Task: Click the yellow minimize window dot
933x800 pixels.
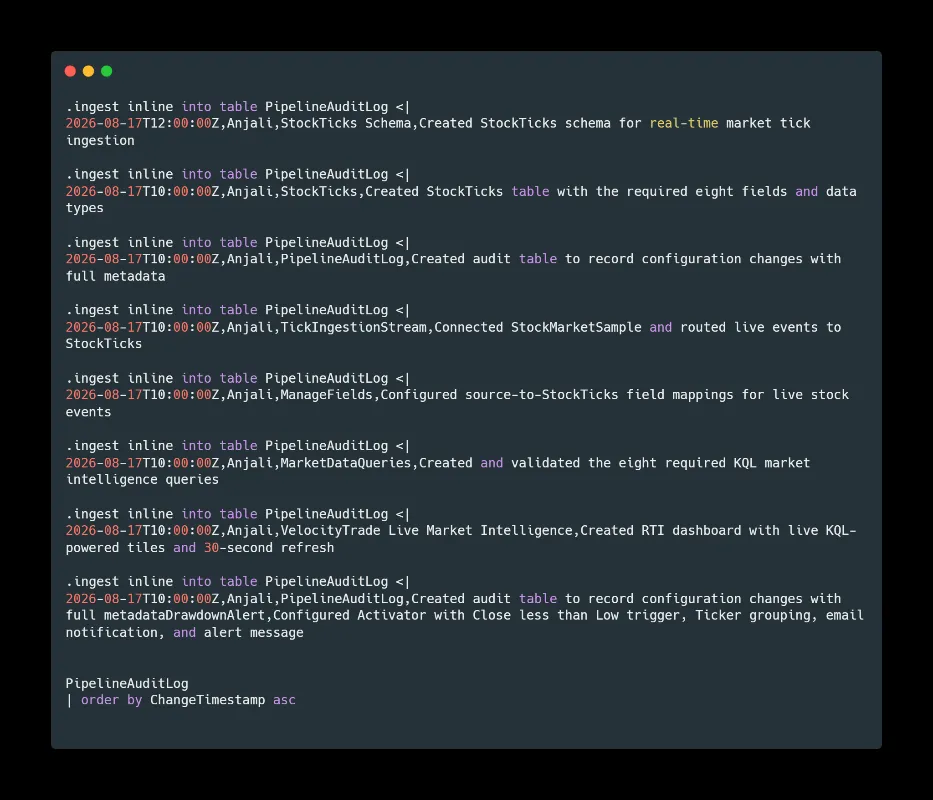Action: tap(89, 71)
